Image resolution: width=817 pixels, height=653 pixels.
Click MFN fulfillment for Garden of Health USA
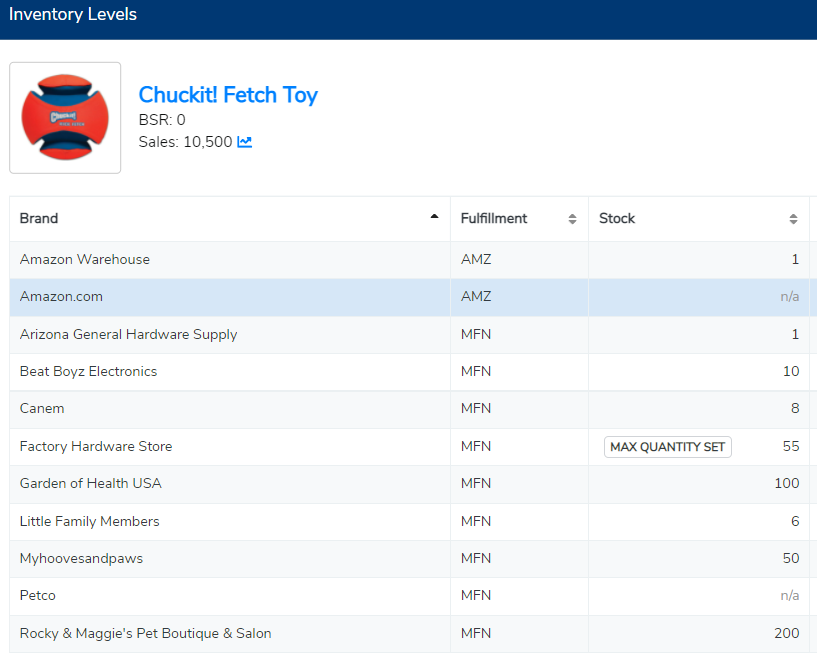pos(476,484)
